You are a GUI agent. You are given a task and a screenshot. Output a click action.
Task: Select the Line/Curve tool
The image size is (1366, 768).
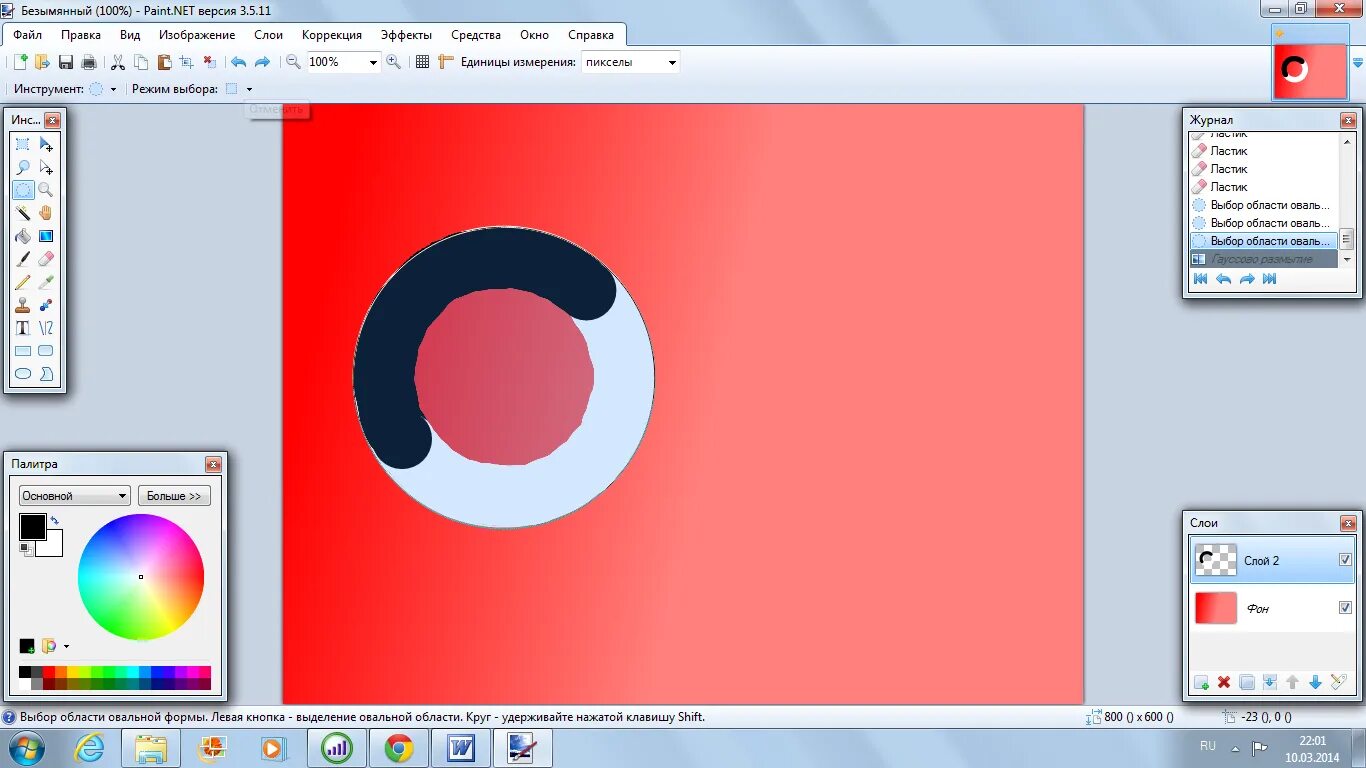coord(46,328)
